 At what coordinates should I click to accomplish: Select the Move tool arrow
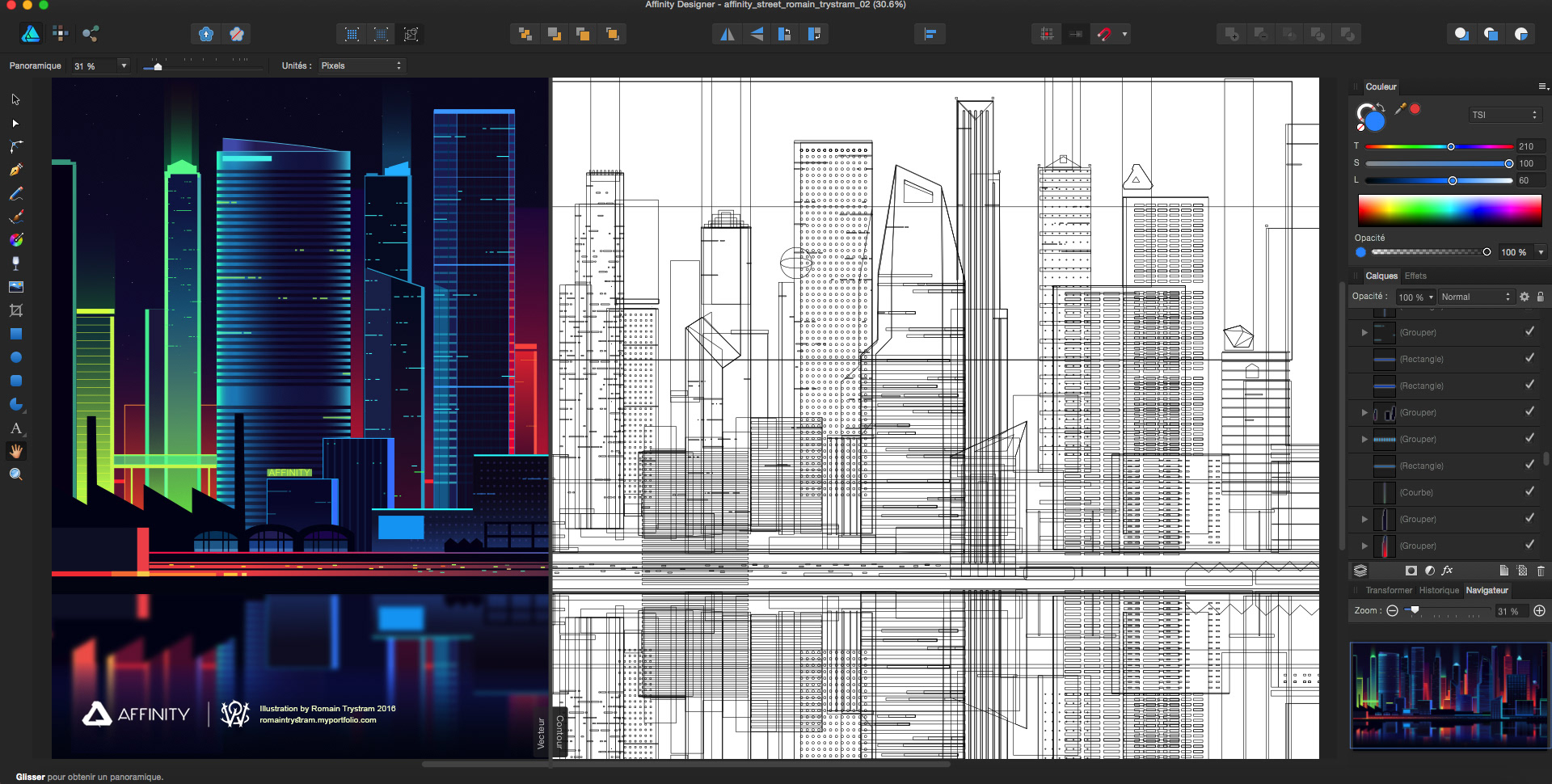click(15, 99)
